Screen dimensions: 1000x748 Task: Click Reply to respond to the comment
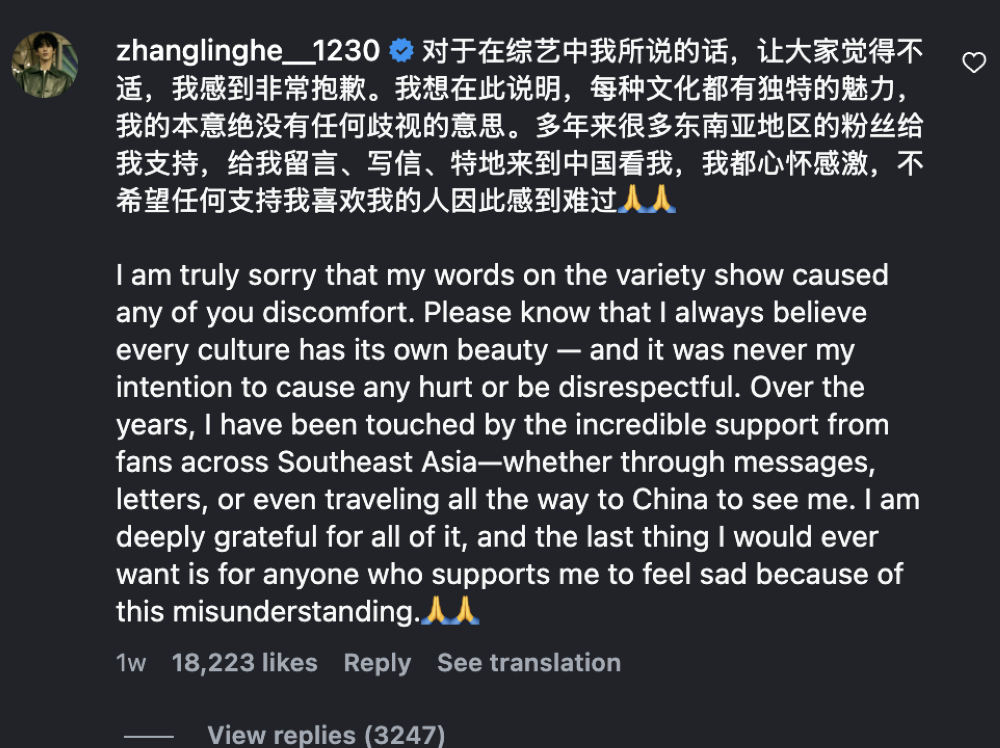pos(377,662)
